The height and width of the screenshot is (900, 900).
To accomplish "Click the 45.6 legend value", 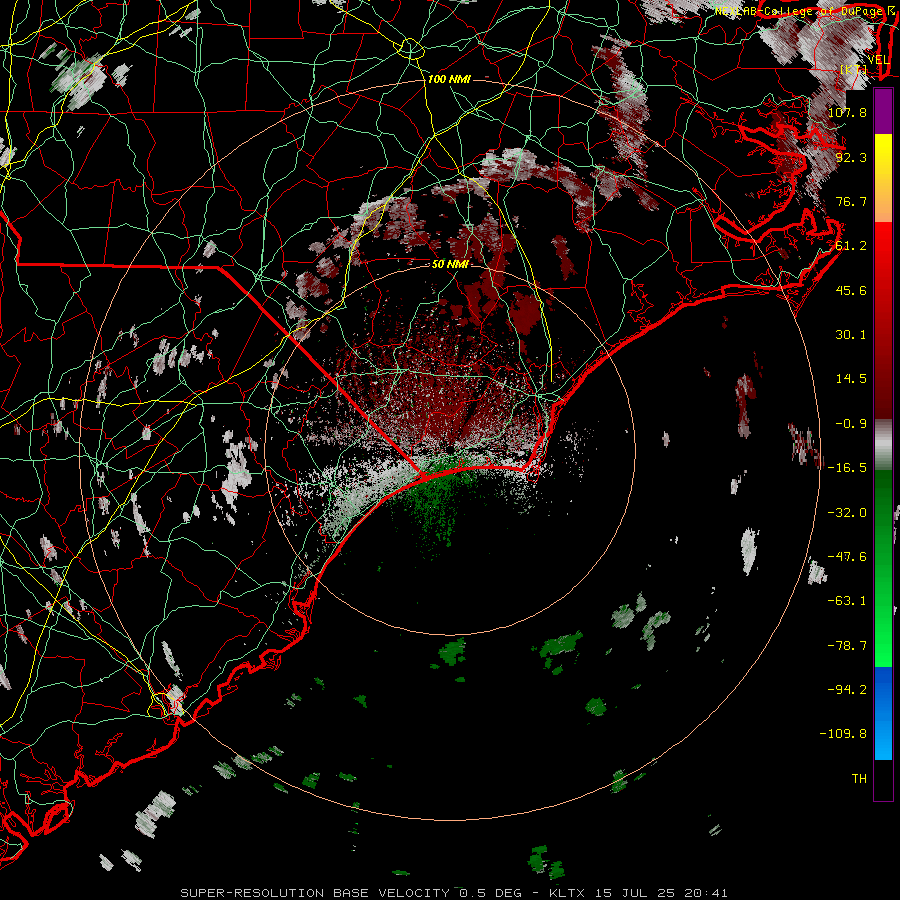I will 851,290.
